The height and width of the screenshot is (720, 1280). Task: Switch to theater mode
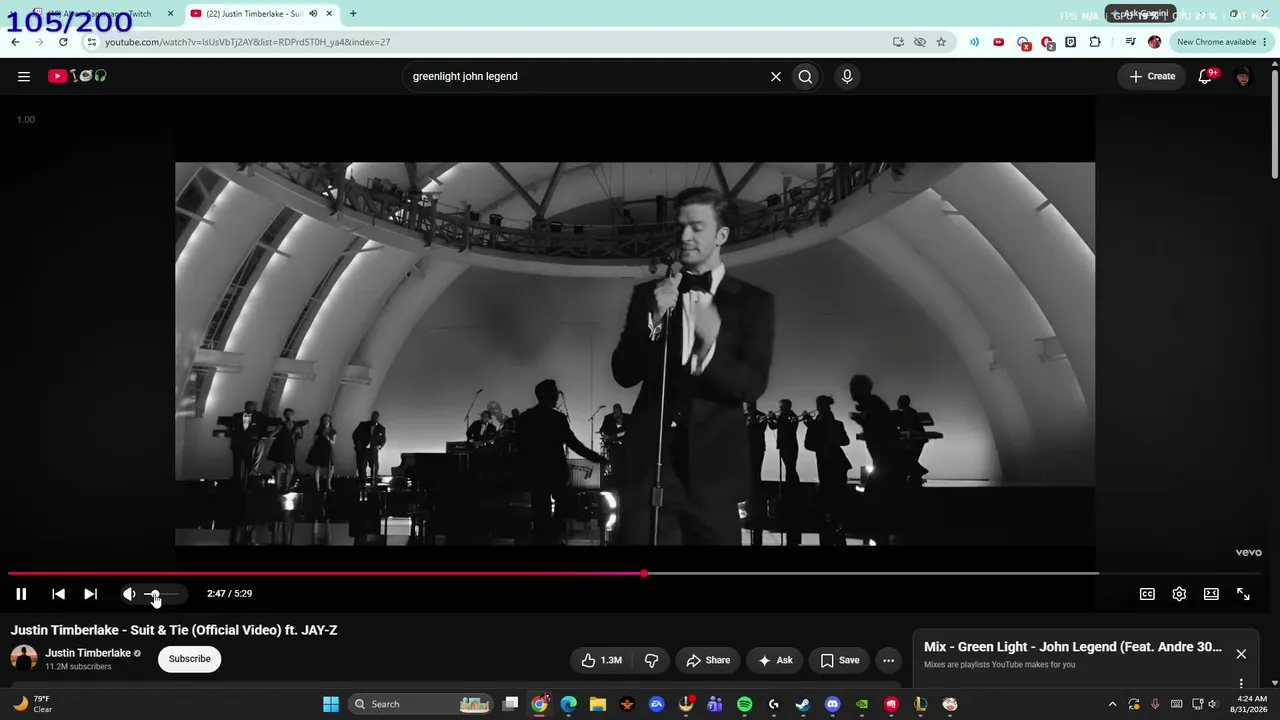(1211, 594)
